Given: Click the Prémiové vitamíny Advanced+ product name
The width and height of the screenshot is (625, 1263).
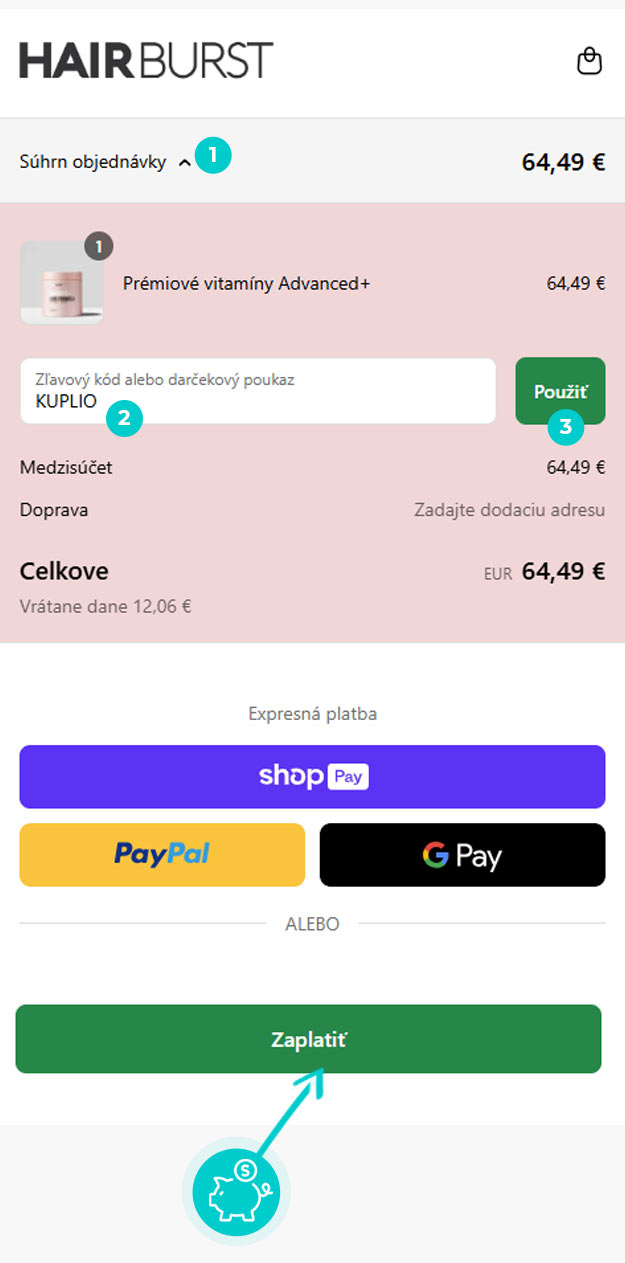Looking at the screenshot, I should pos(246,284).
